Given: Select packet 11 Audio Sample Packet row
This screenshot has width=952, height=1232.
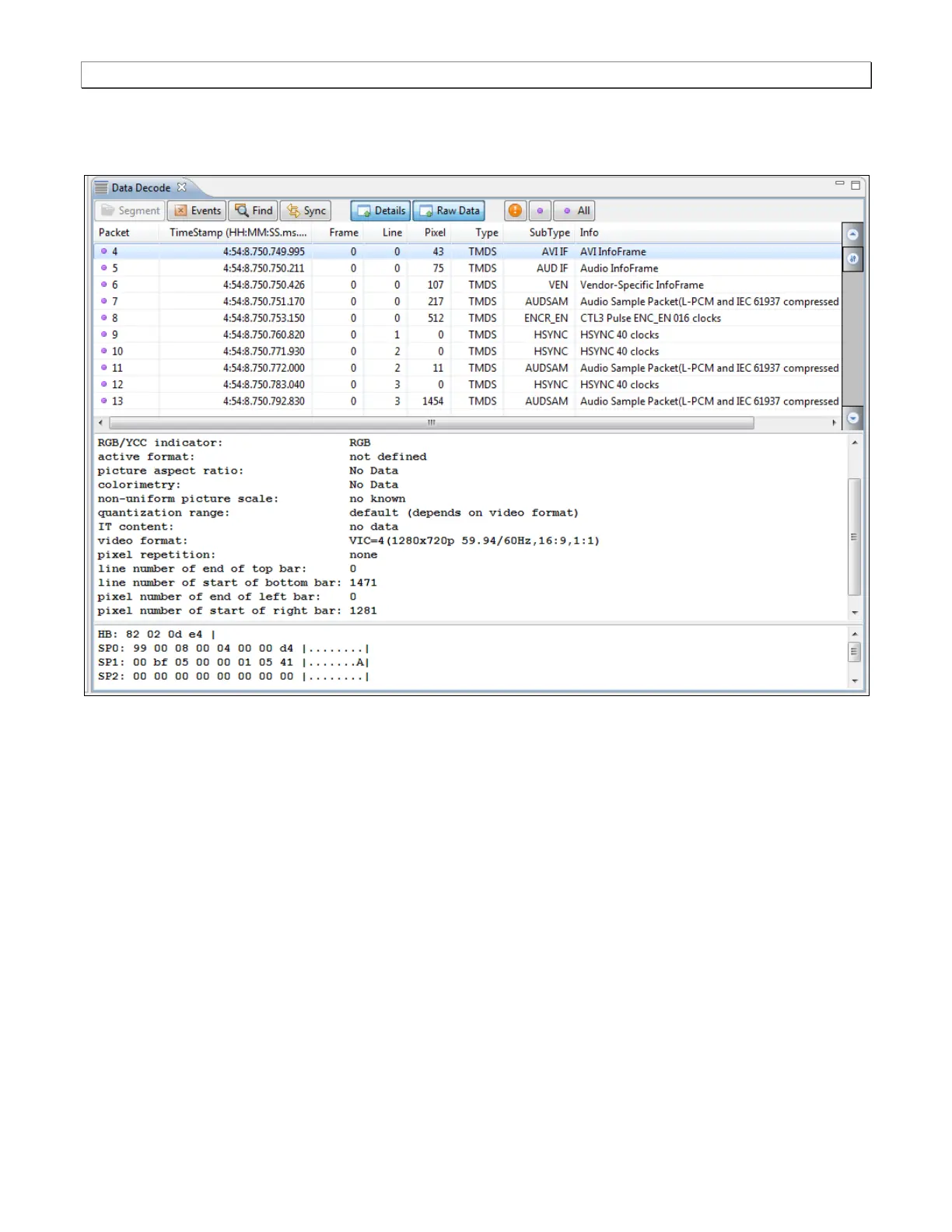Looking at the screenshot, I should click(467, 368).
